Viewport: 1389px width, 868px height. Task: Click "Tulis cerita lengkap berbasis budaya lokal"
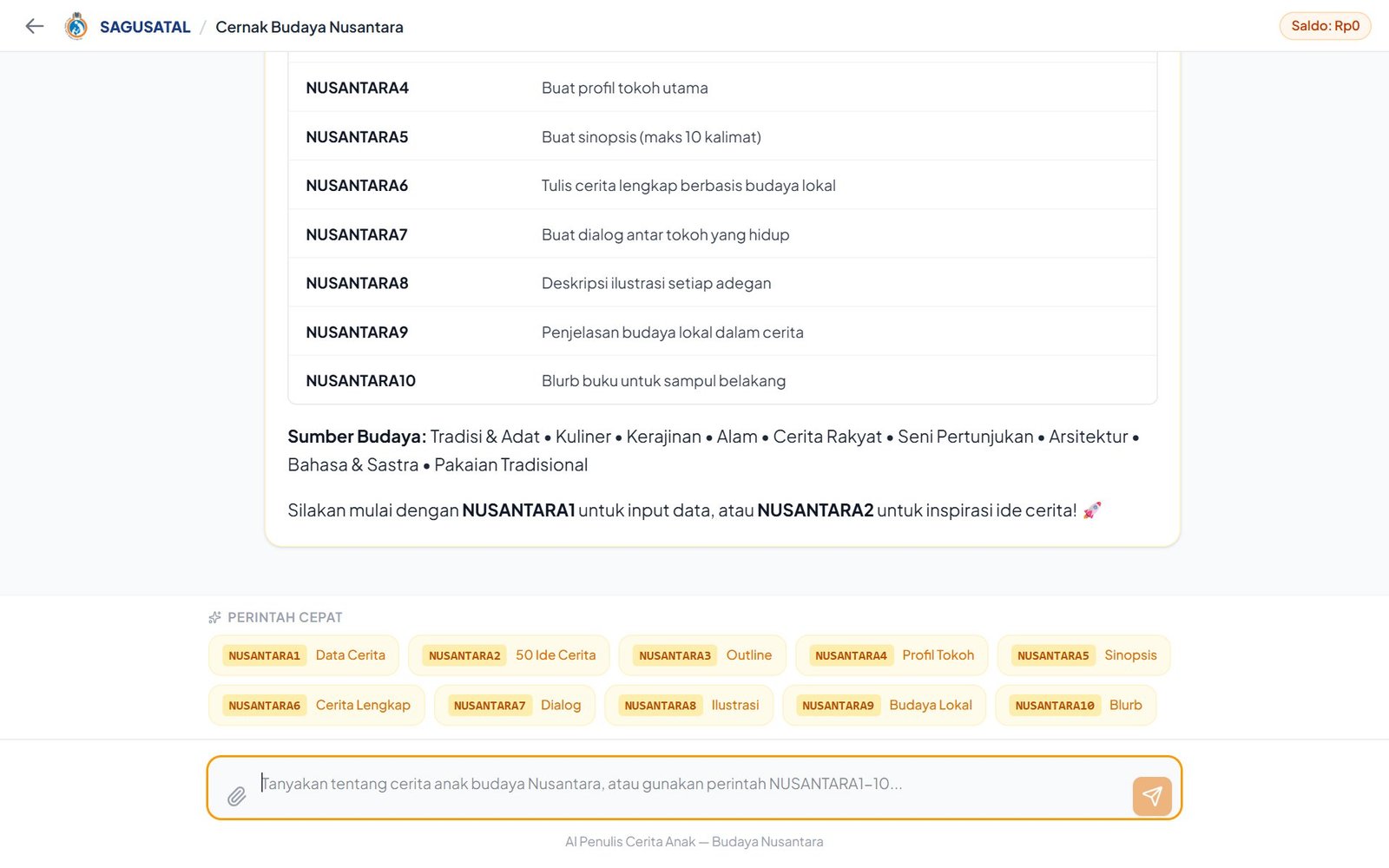click(688, 186)
